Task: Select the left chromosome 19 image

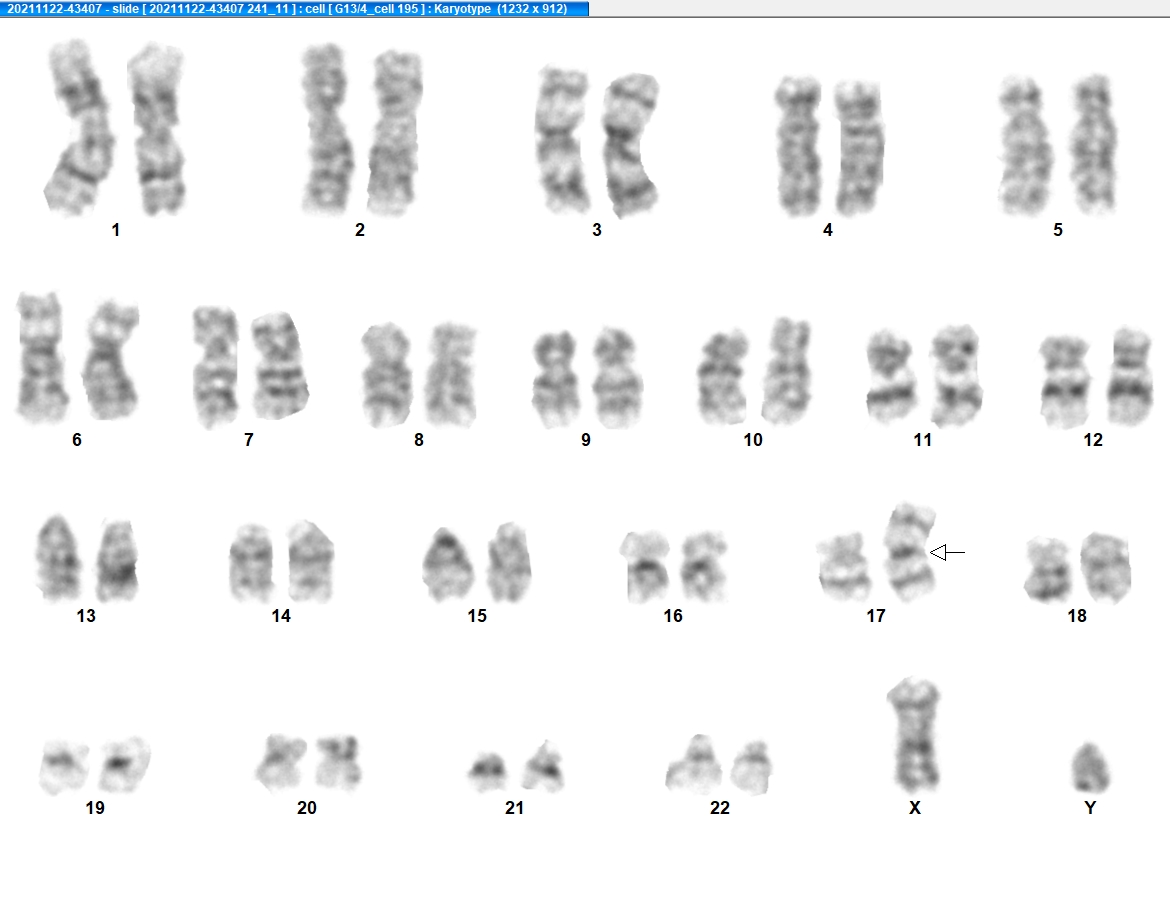Action: [x=64, y=765]
